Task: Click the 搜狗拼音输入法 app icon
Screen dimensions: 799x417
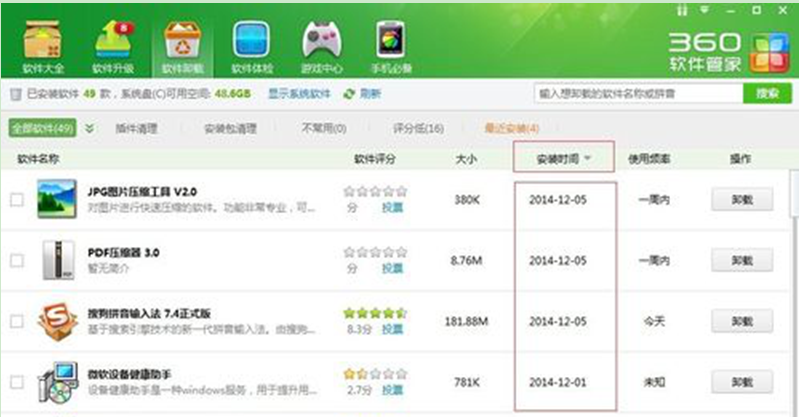Action: click(x=57, y=321)
